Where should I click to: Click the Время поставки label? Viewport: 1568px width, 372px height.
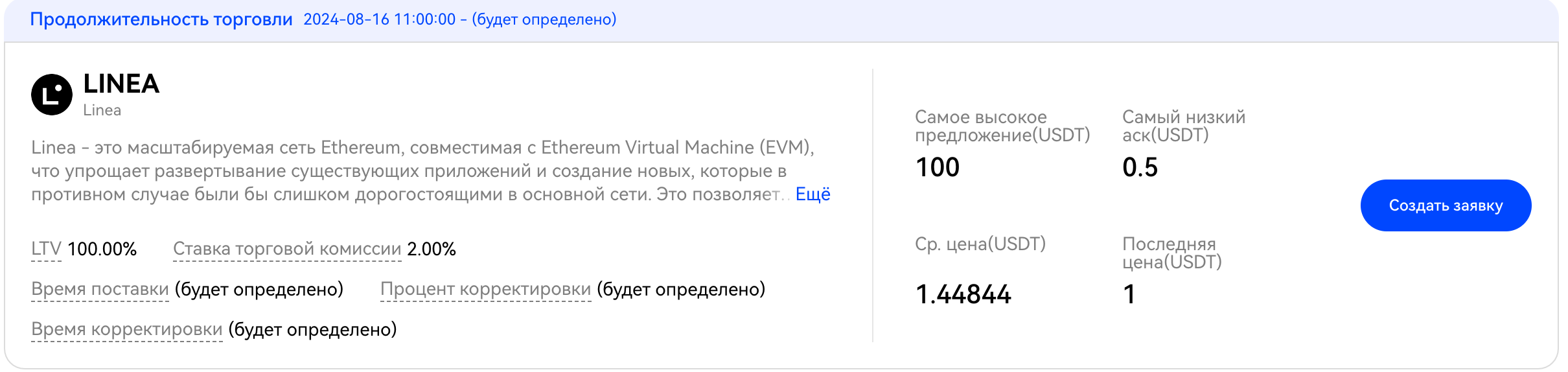(x=100, y=290)
